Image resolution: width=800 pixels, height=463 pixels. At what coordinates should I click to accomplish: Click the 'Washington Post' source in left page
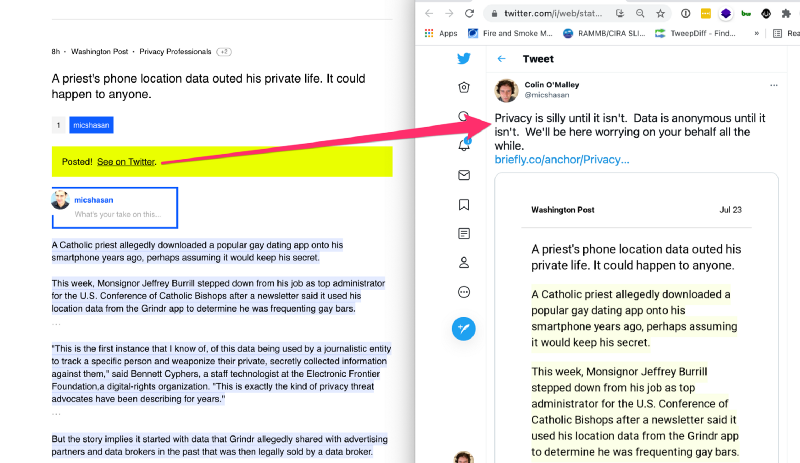pyautogui.click(x=99, y=52)
